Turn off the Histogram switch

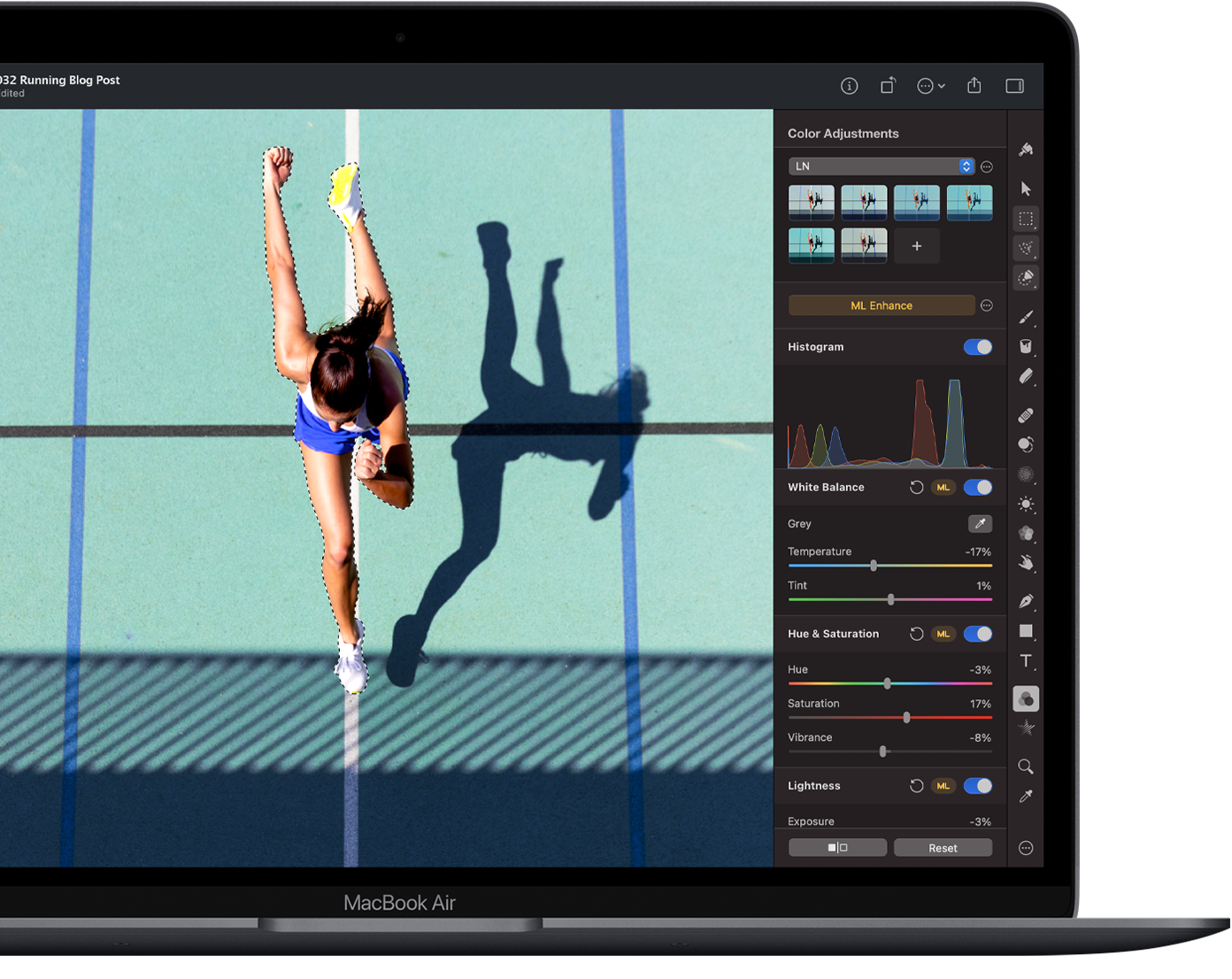[978, 347]
